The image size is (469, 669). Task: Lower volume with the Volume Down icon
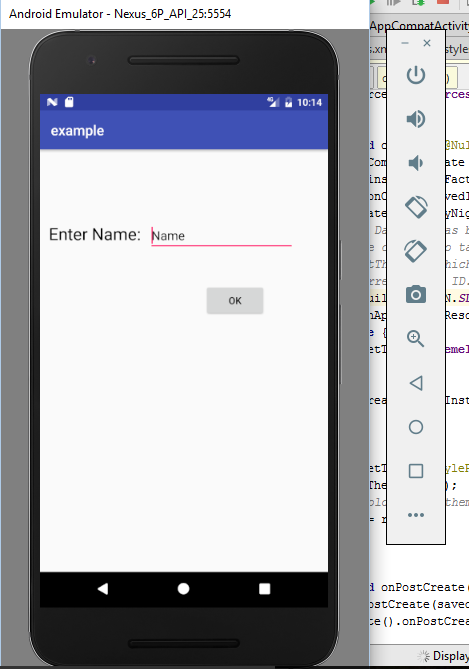416,163
